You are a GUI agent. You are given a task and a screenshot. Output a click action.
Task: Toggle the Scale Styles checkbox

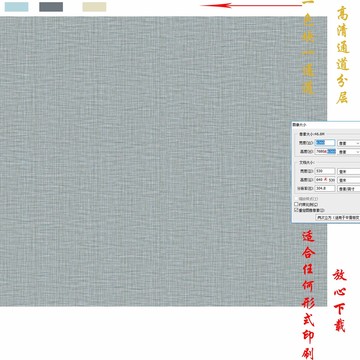pyautogui.click(x=296, y=199)
